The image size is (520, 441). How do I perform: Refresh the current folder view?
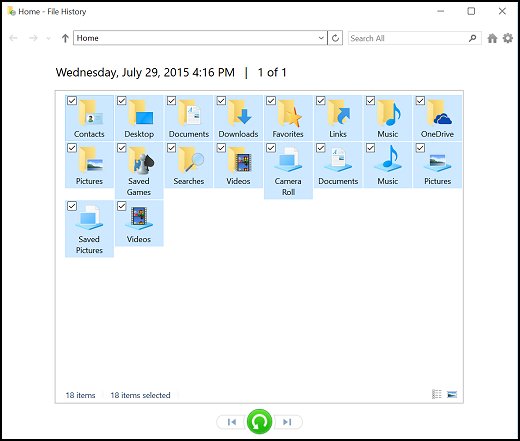pos(335,38)
